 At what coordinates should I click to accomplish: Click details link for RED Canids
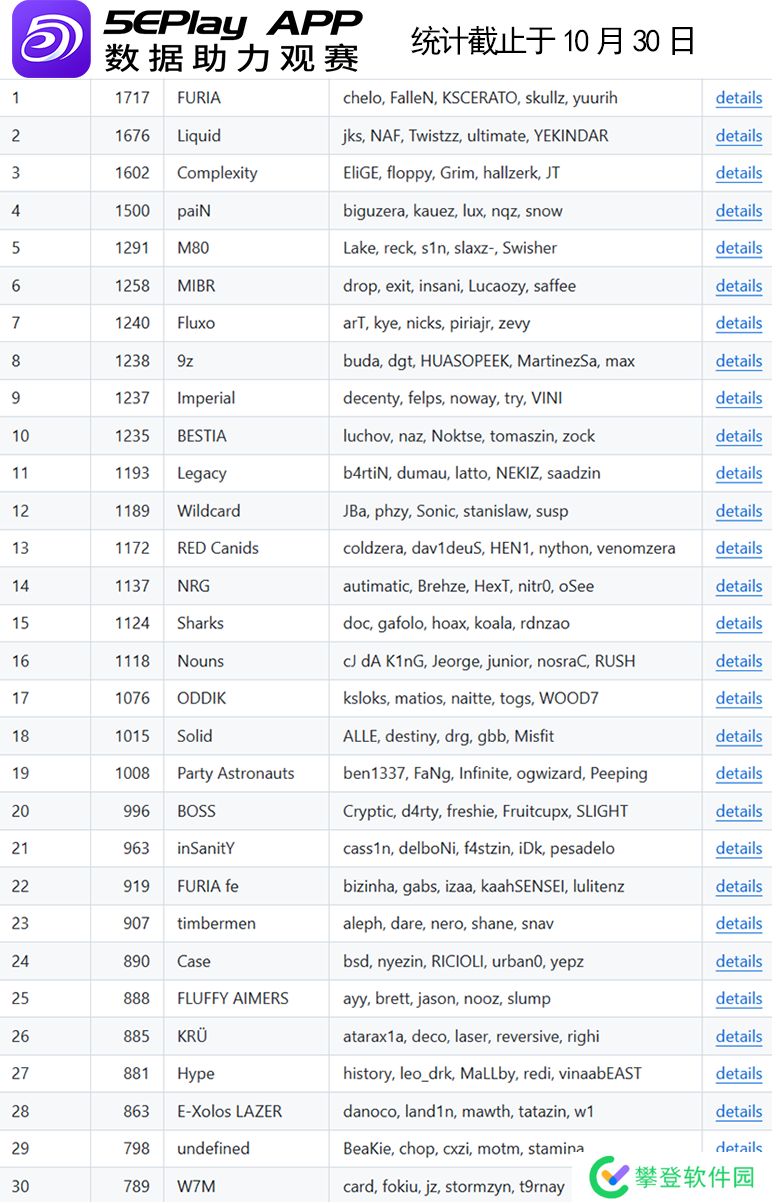coord(738,548)
